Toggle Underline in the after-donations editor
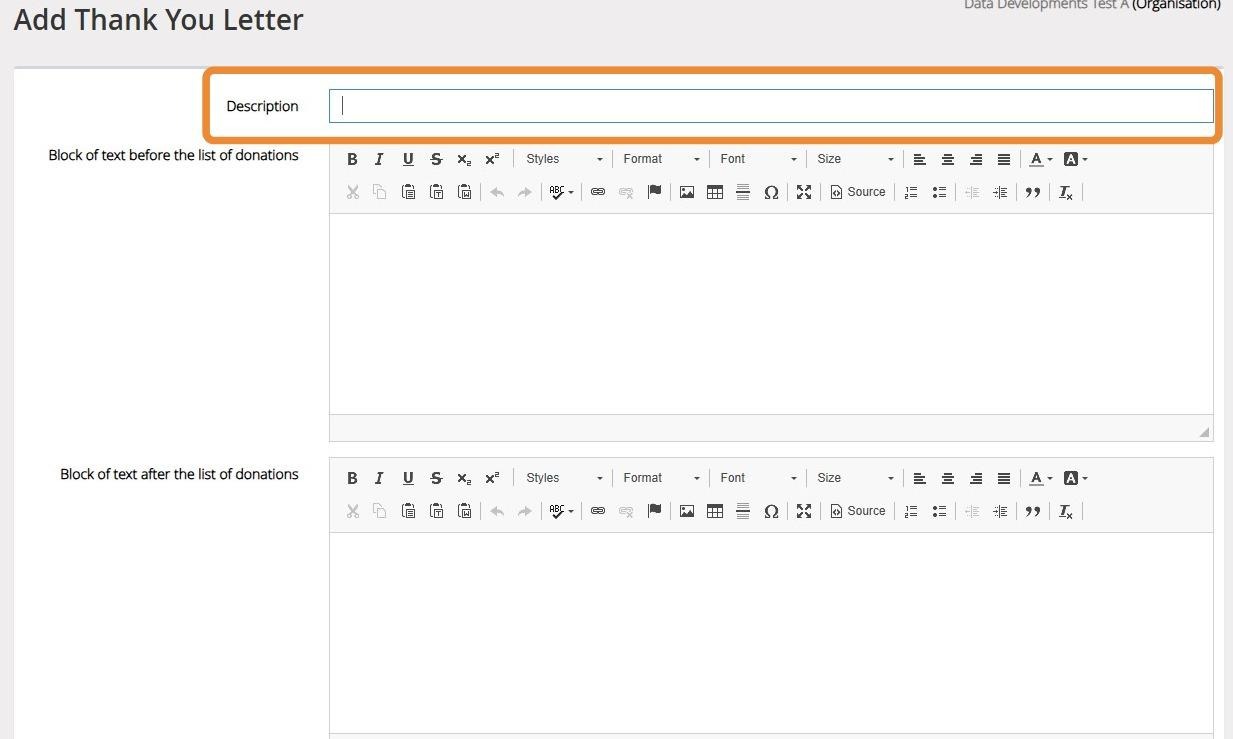This screenshot has height=739, width=1233. 408,478
